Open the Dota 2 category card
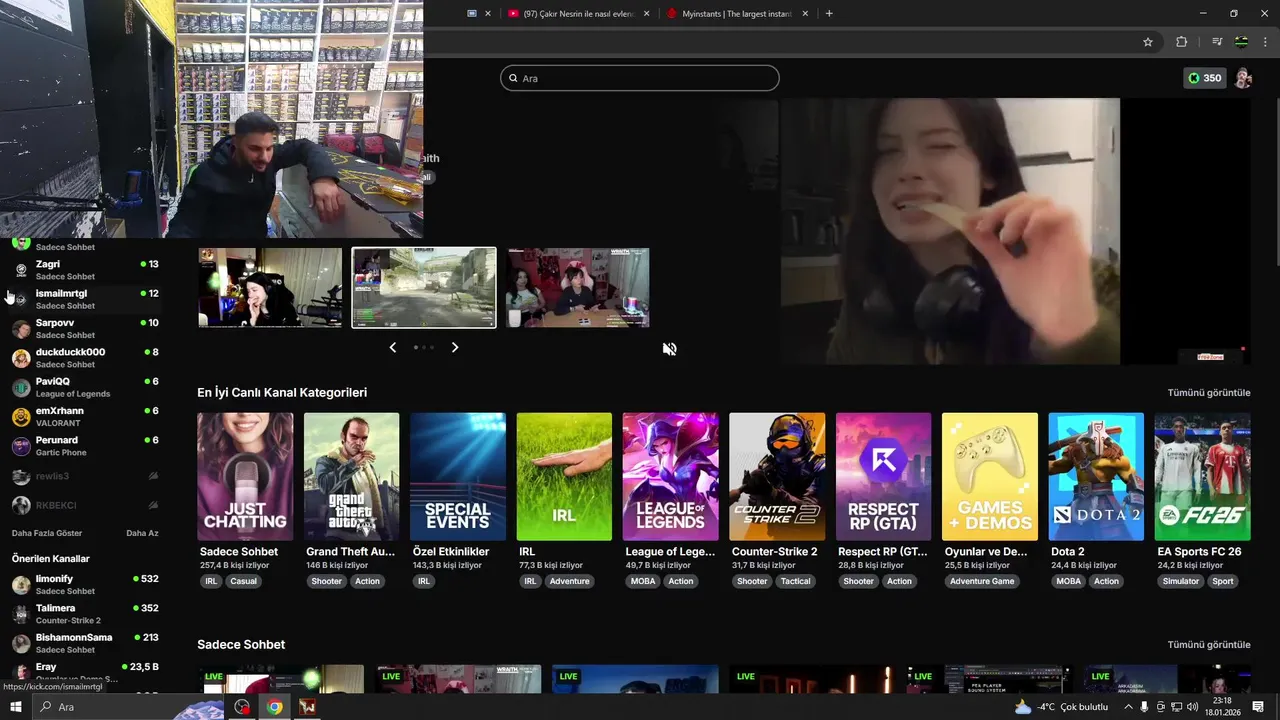Image resolution: width=1280 pixels, height=720 pixels. point(1096,476)
